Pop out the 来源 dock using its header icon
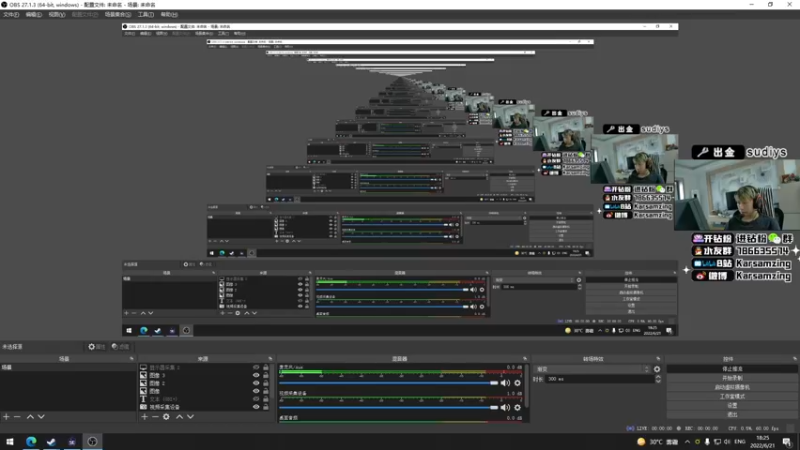Viewport: 800px width, 450px height. [270, 359]
